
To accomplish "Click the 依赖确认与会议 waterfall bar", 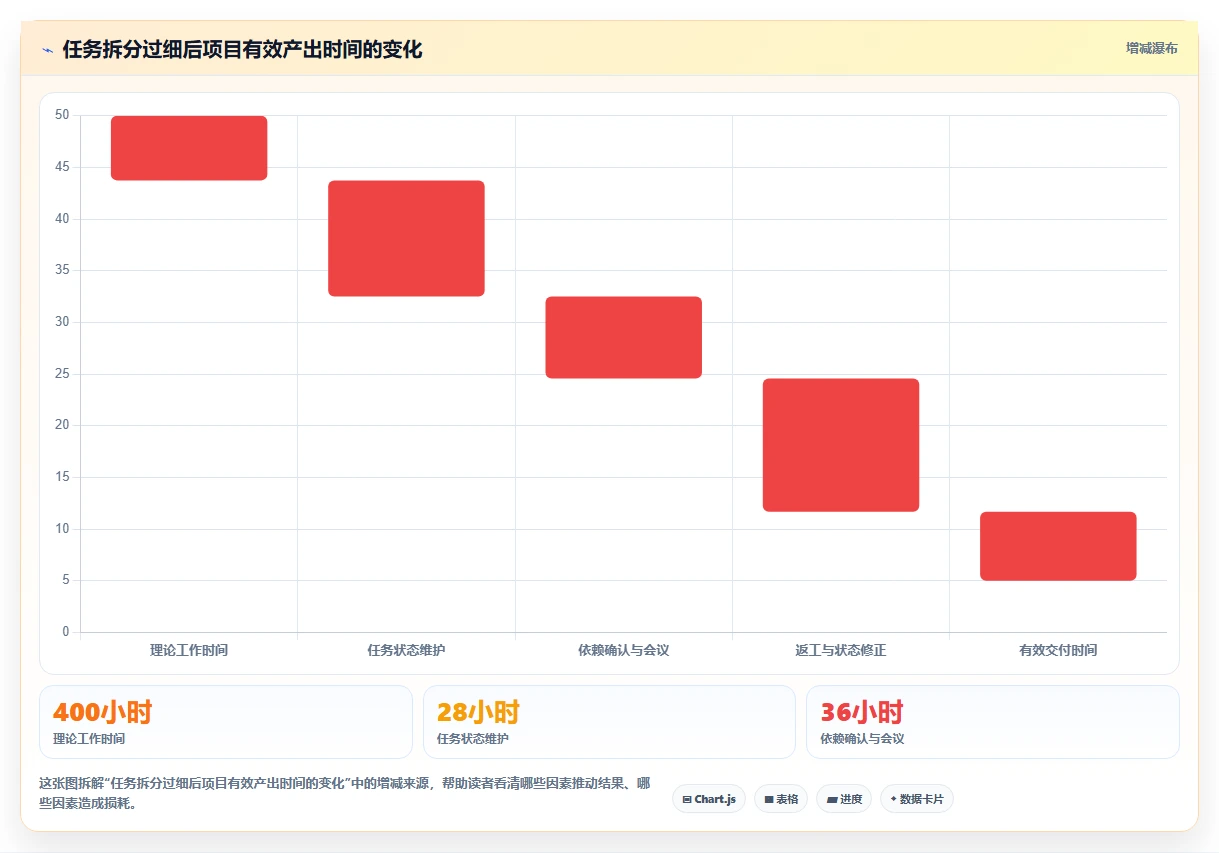I will (623, 337).
